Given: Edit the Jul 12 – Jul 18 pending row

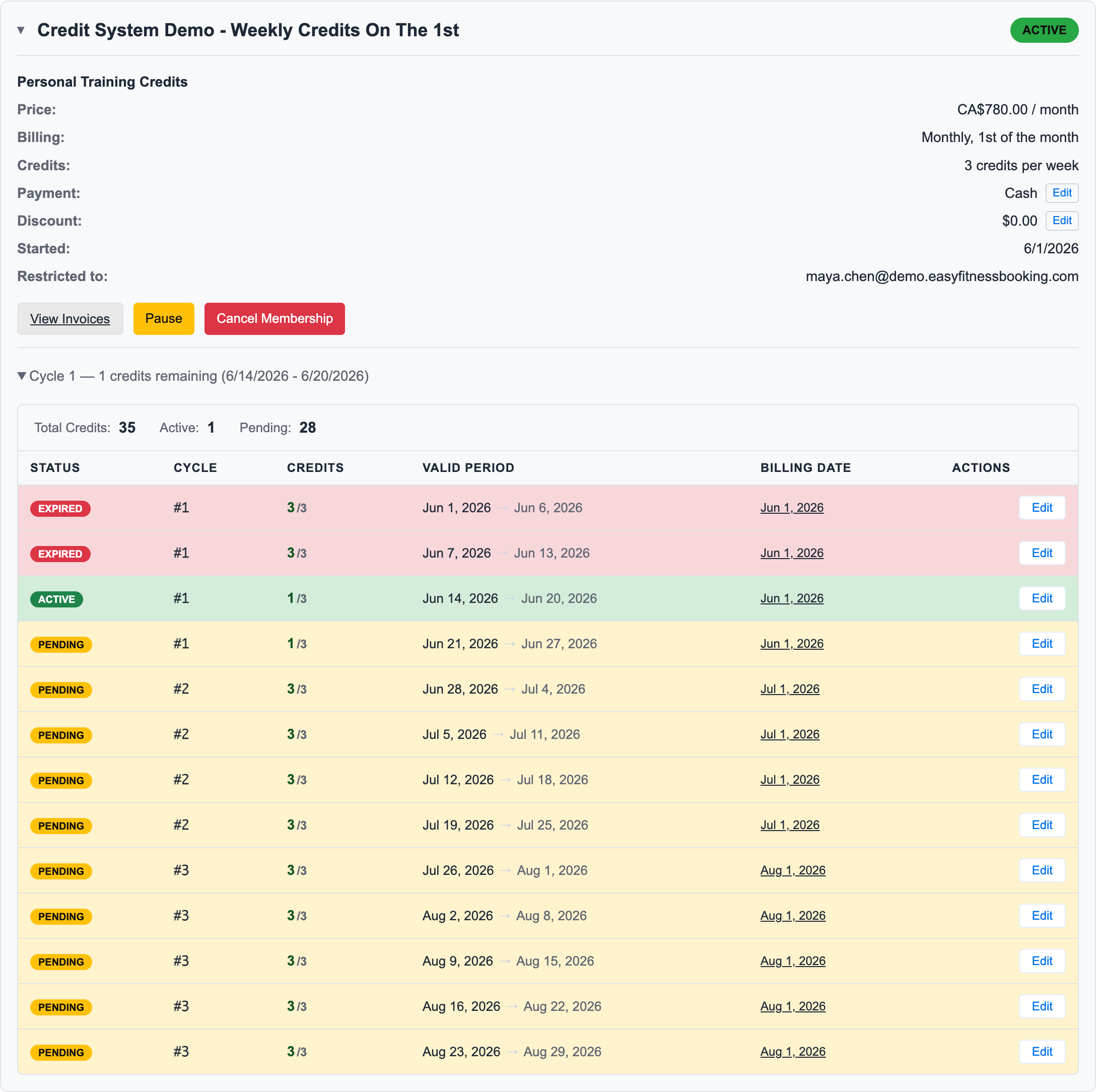Looking at the screenshot, I should pyautogui.click(x=1042, y=780).
